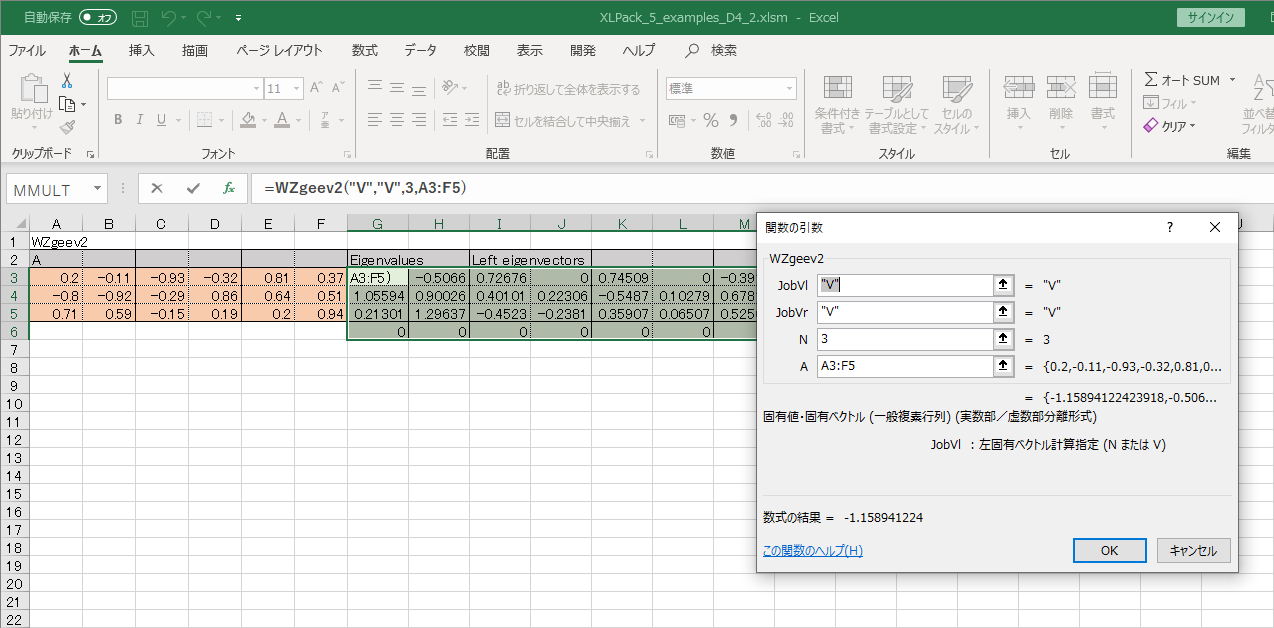The image size is (1274, 628).
Task: Cancel formula entry with X icon
Action: [157, 188]
